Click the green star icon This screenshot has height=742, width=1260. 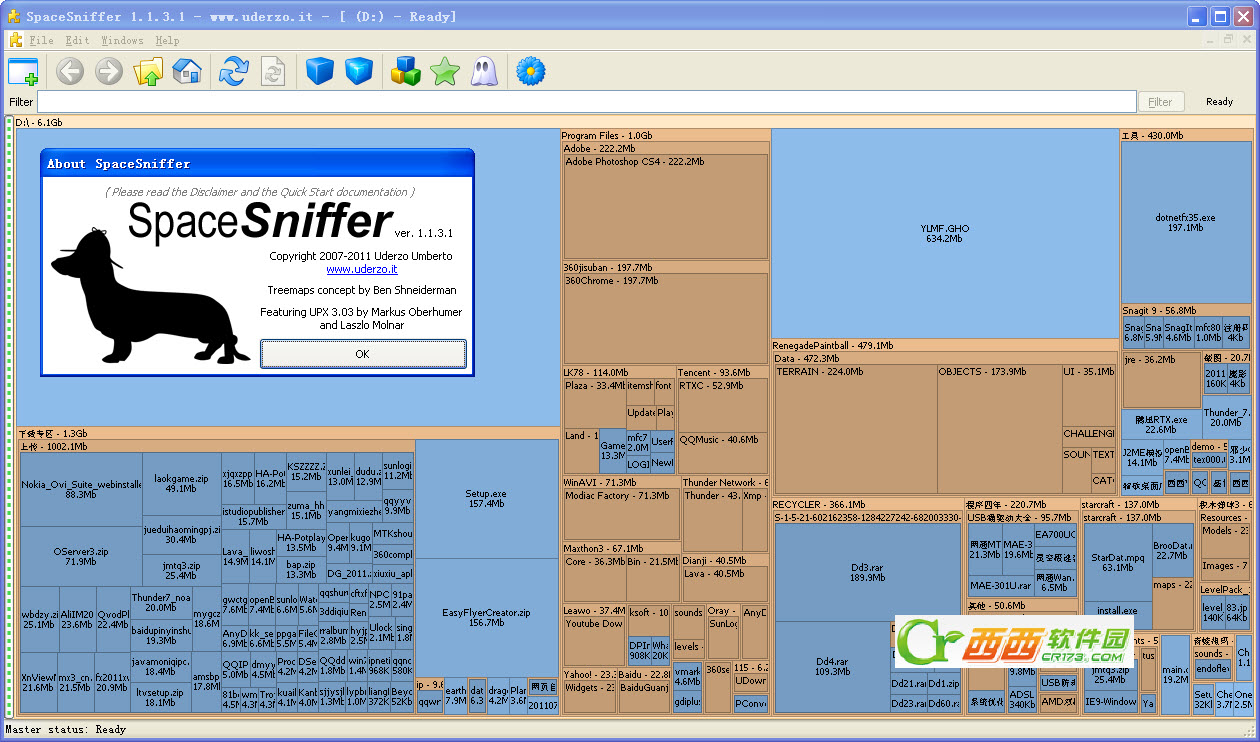tap(445, 71)
